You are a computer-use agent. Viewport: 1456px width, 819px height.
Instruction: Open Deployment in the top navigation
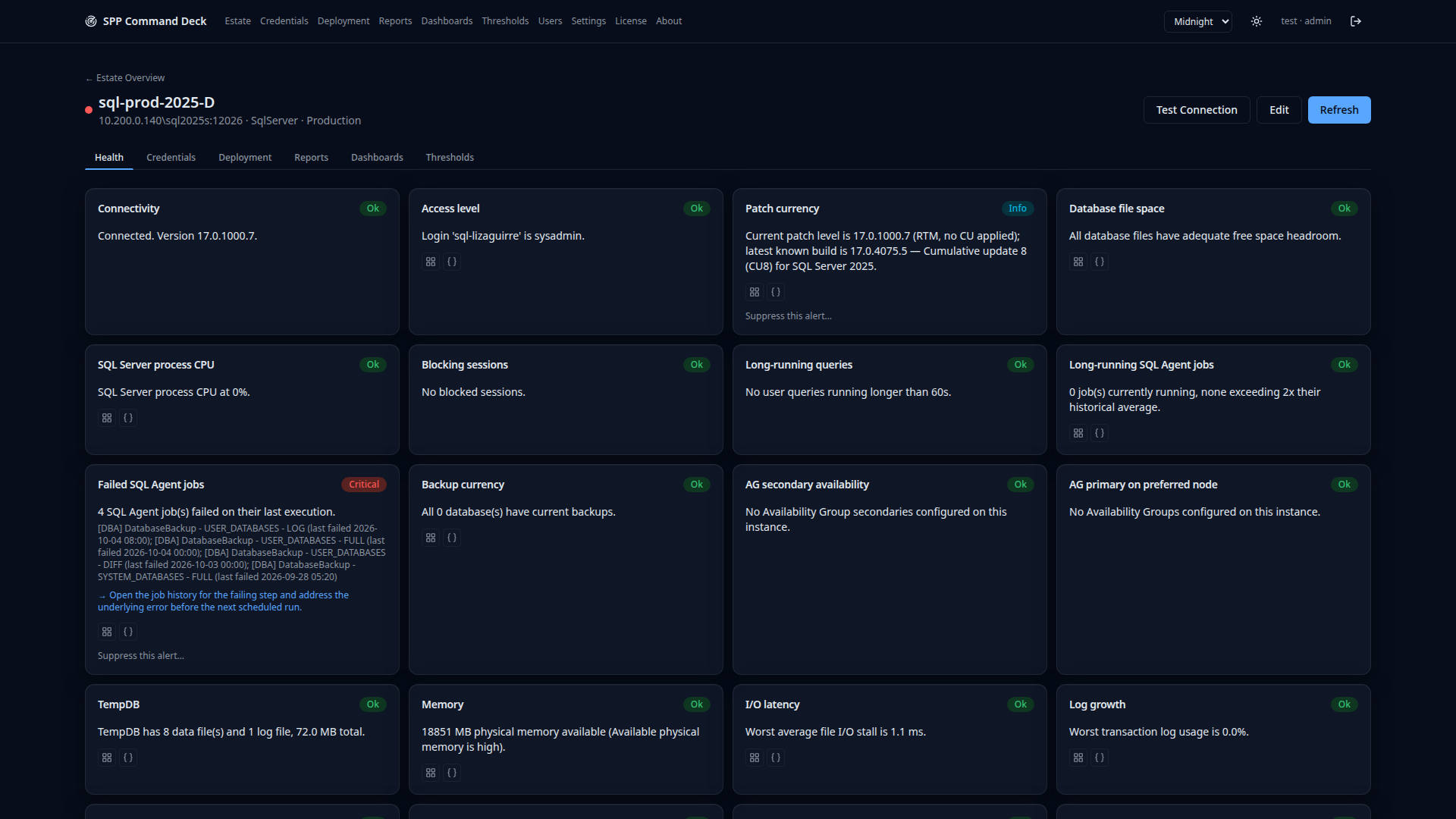coord(344,21)
